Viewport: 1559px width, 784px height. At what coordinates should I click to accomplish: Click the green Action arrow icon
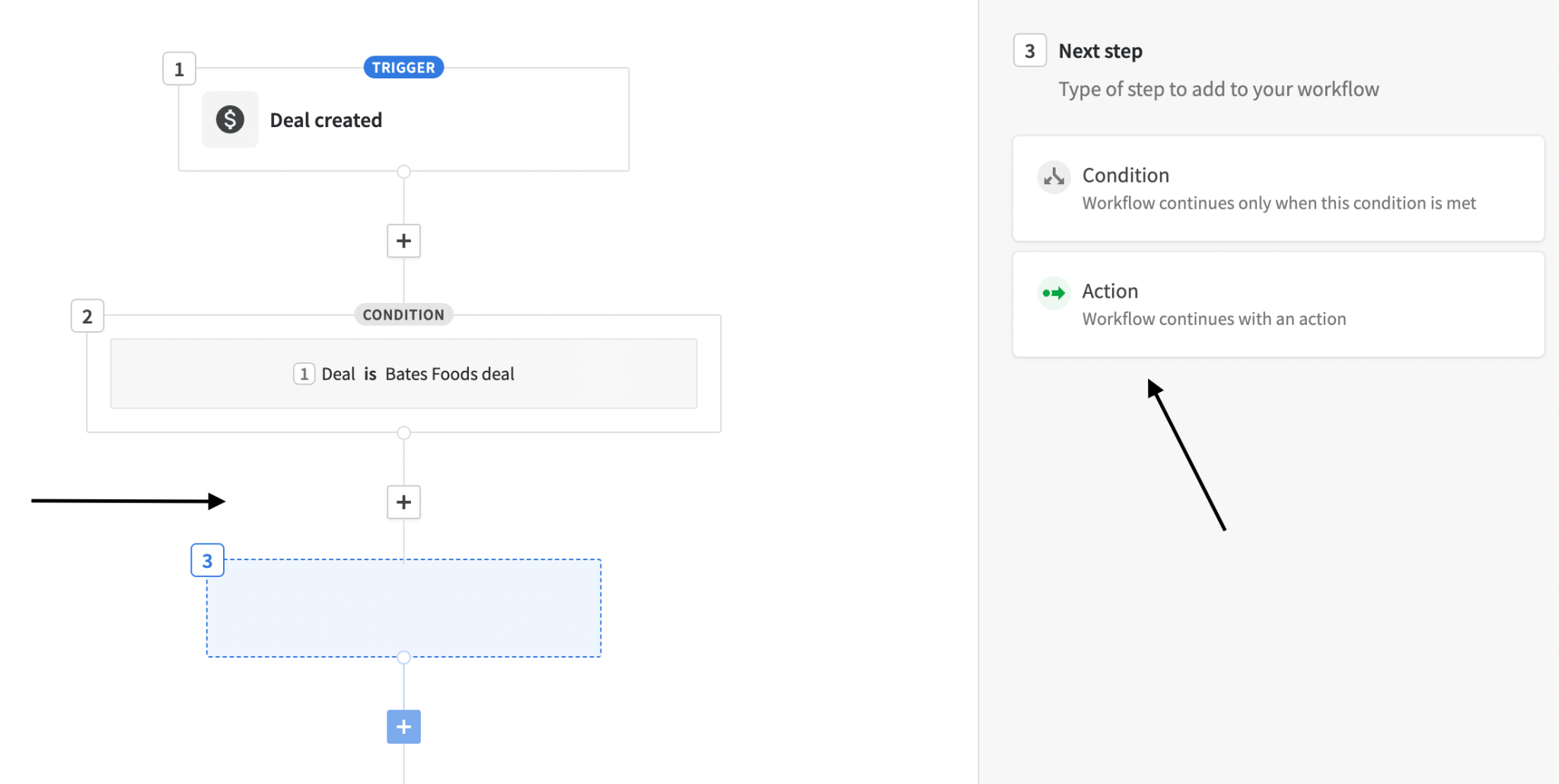click(1054, 292)
